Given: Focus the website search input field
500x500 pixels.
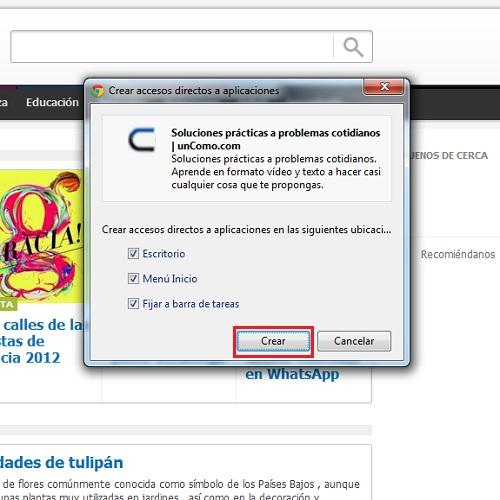Looking at the screenshot, I should 172,47.
